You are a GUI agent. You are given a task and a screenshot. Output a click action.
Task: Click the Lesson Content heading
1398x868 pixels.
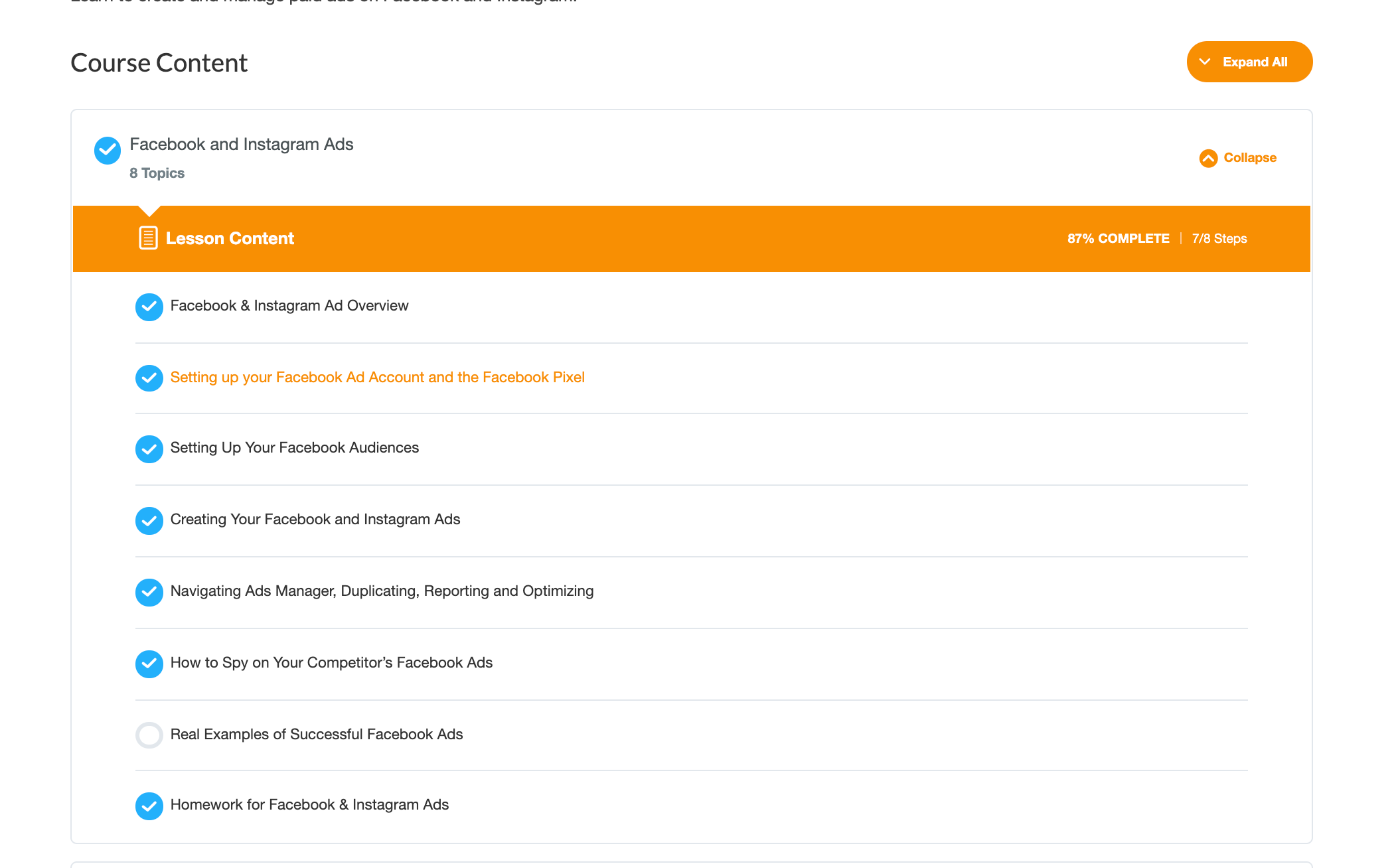pos(230,238)
